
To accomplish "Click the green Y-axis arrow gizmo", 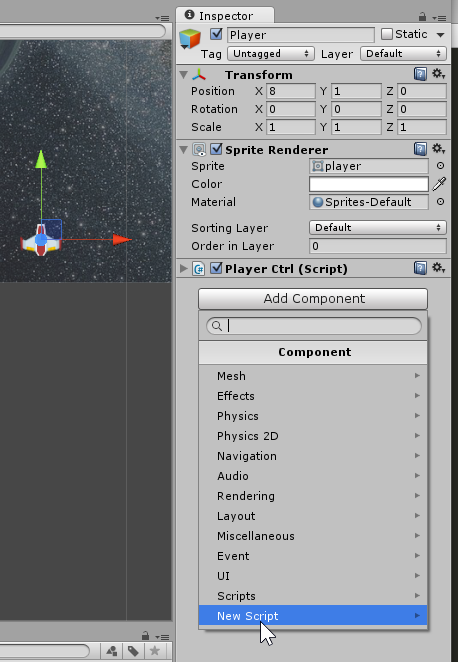I will (41, 160).
